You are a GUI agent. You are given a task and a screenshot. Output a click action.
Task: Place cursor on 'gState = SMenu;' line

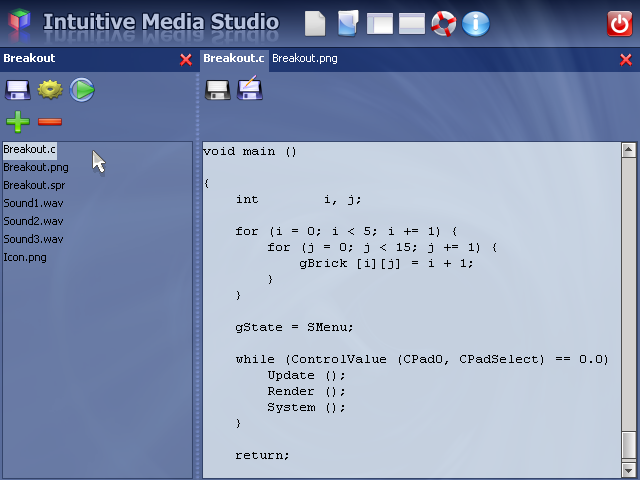click(294, 327)
